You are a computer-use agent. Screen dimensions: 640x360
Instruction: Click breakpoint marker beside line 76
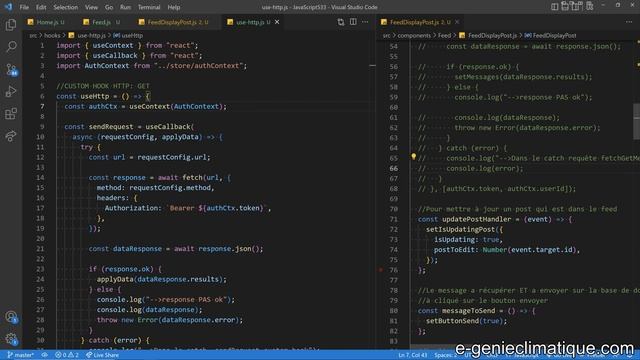coord(381,270)
